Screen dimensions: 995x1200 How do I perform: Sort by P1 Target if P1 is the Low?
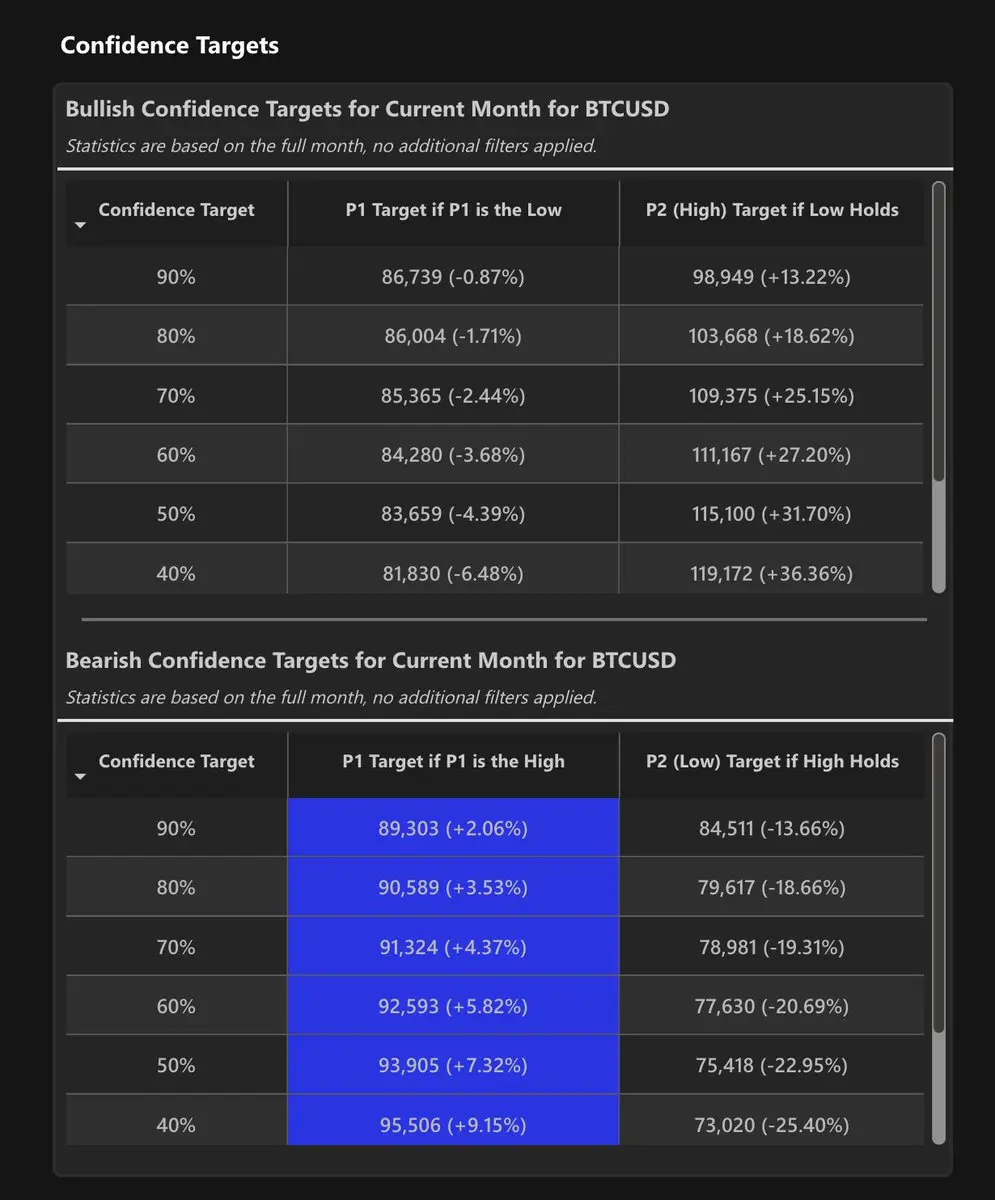tap(453, 210)
